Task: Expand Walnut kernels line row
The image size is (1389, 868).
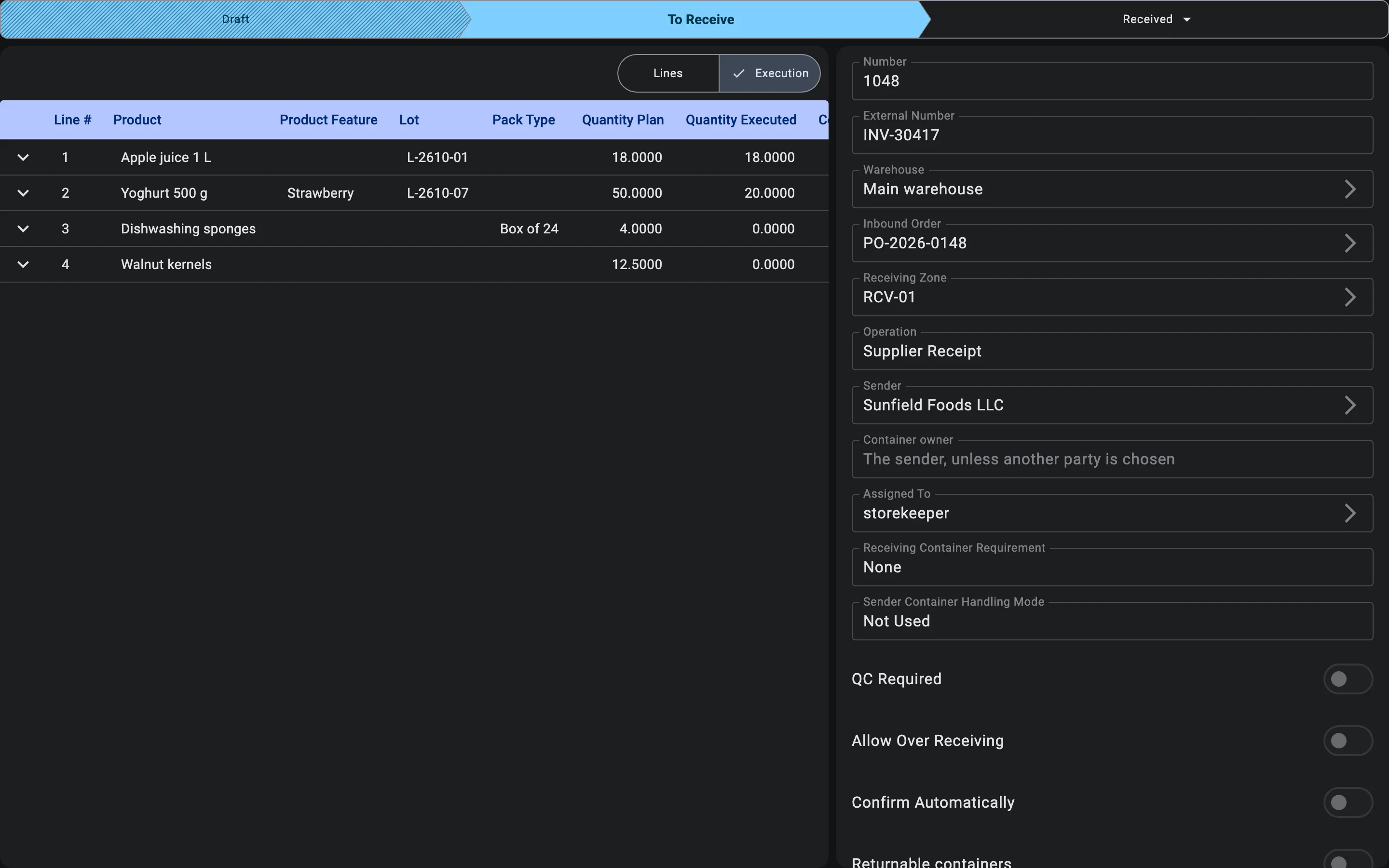Action: [x=23, y=264]
